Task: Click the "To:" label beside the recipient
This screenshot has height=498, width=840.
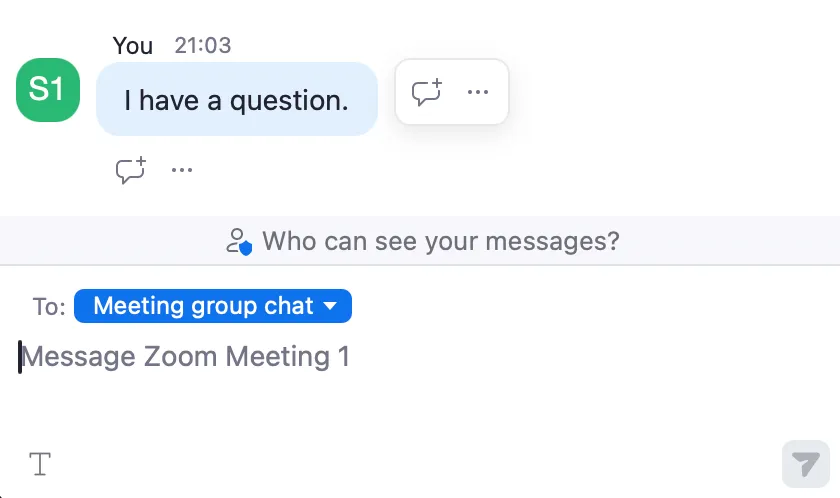Action: 49,306
